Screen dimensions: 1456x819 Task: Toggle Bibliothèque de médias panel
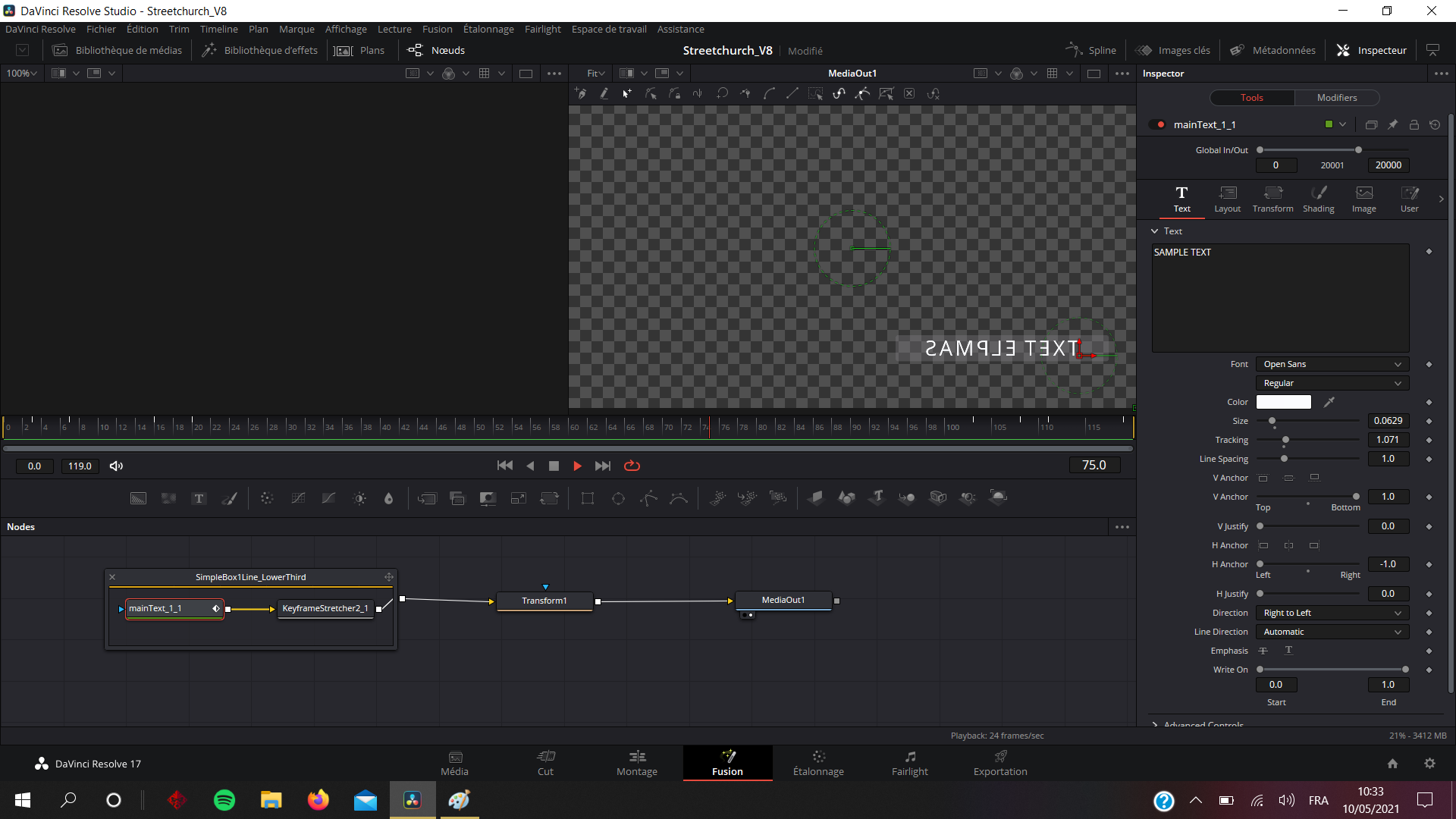coord(118,50)
